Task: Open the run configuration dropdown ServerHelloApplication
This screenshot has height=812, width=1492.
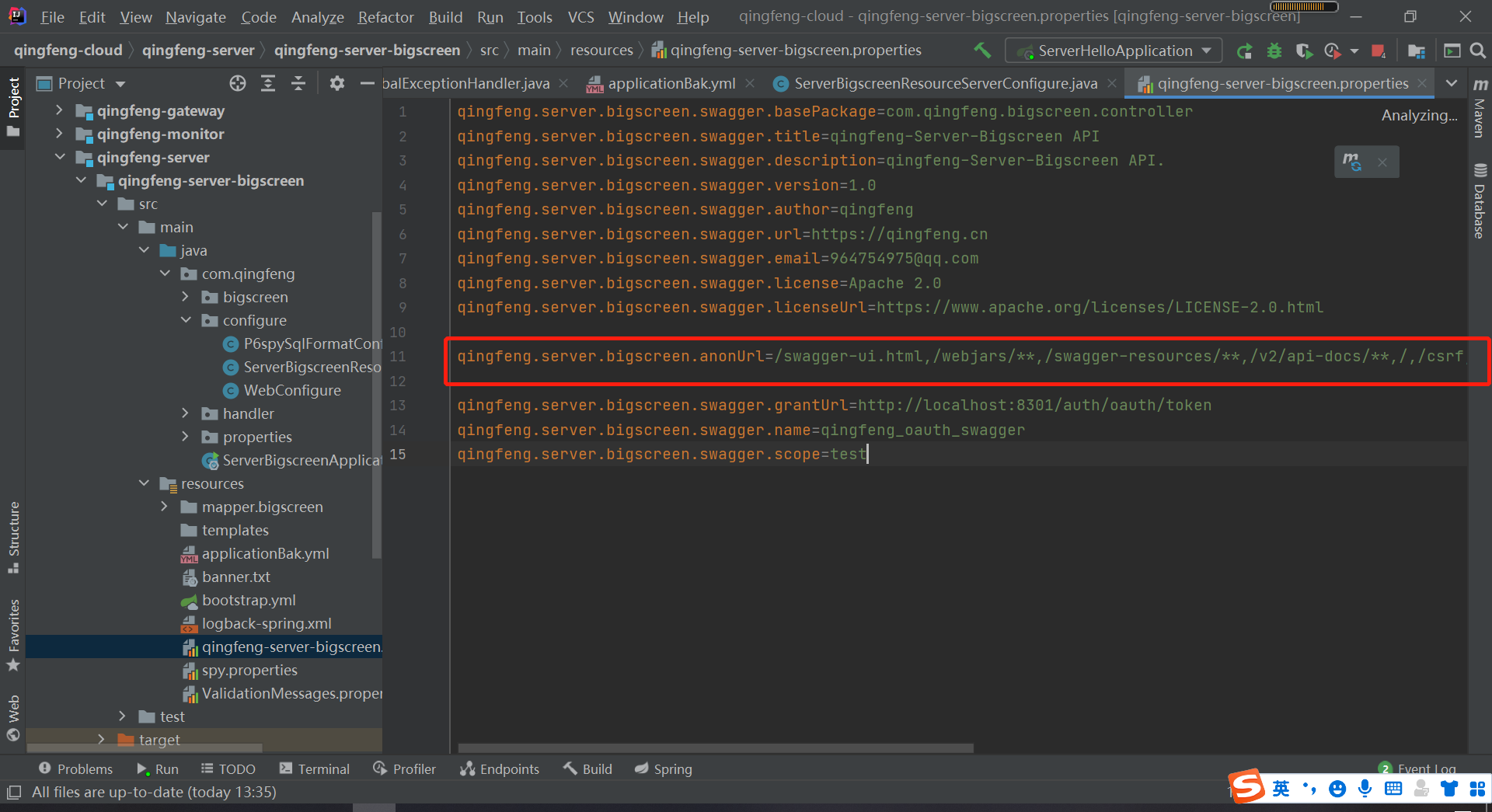Action: [1114, 51]
